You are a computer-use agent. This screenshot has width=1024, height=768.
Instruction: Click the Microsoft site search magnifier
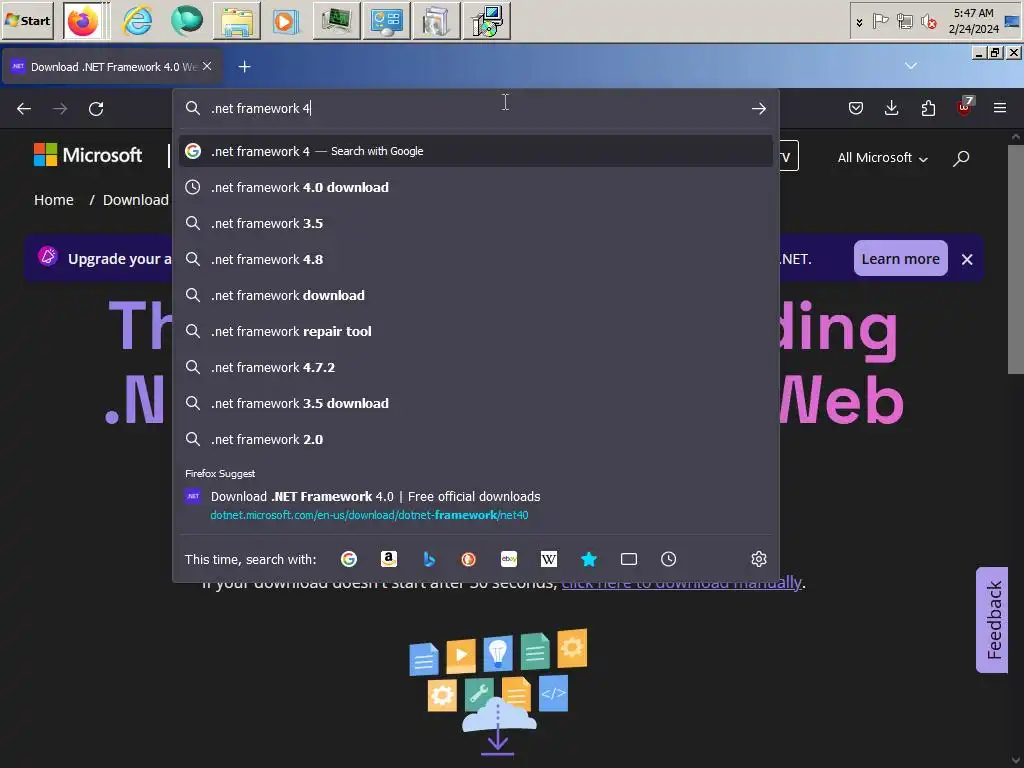pyautogui.click(x=961, y=158)
